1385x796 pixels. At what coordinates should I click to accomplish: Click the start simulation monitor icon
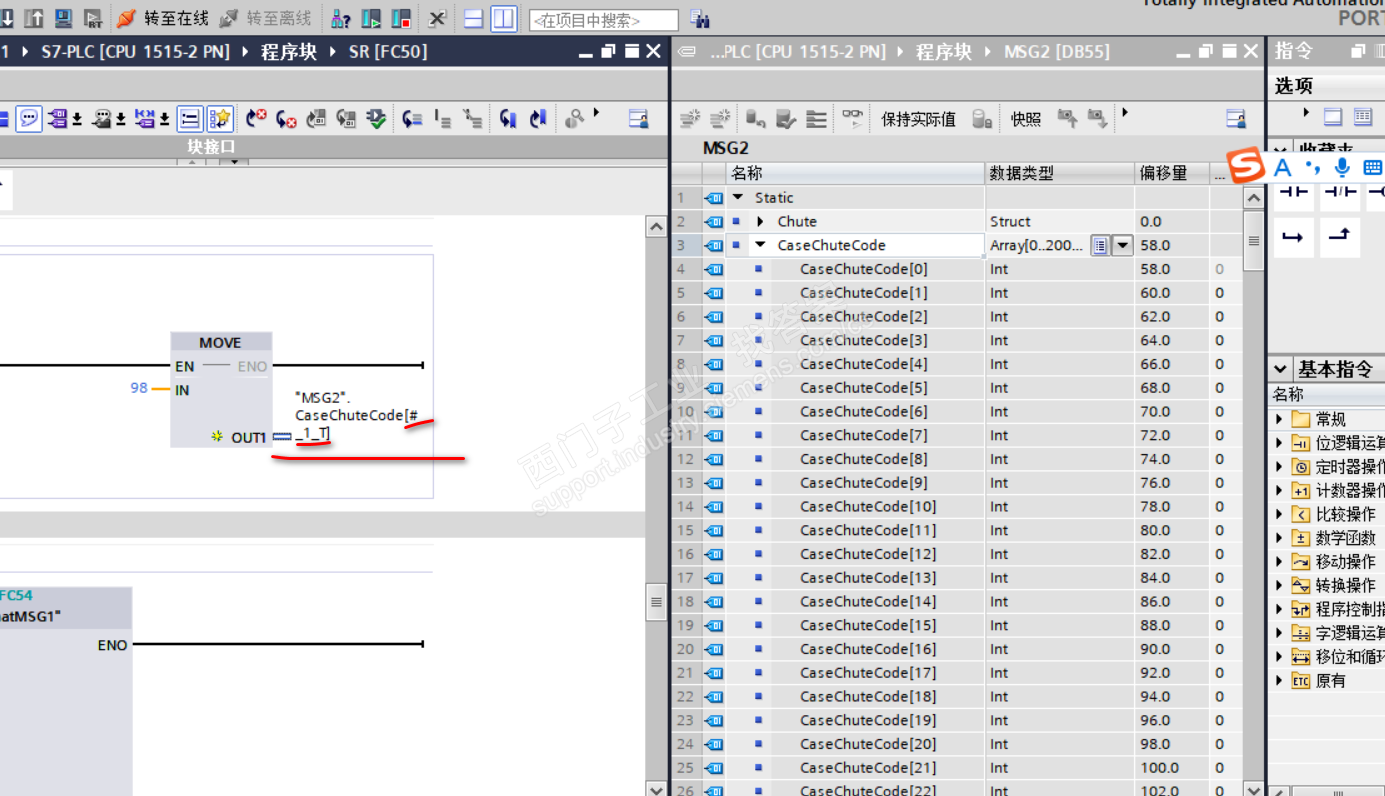[x=63, y=18]
